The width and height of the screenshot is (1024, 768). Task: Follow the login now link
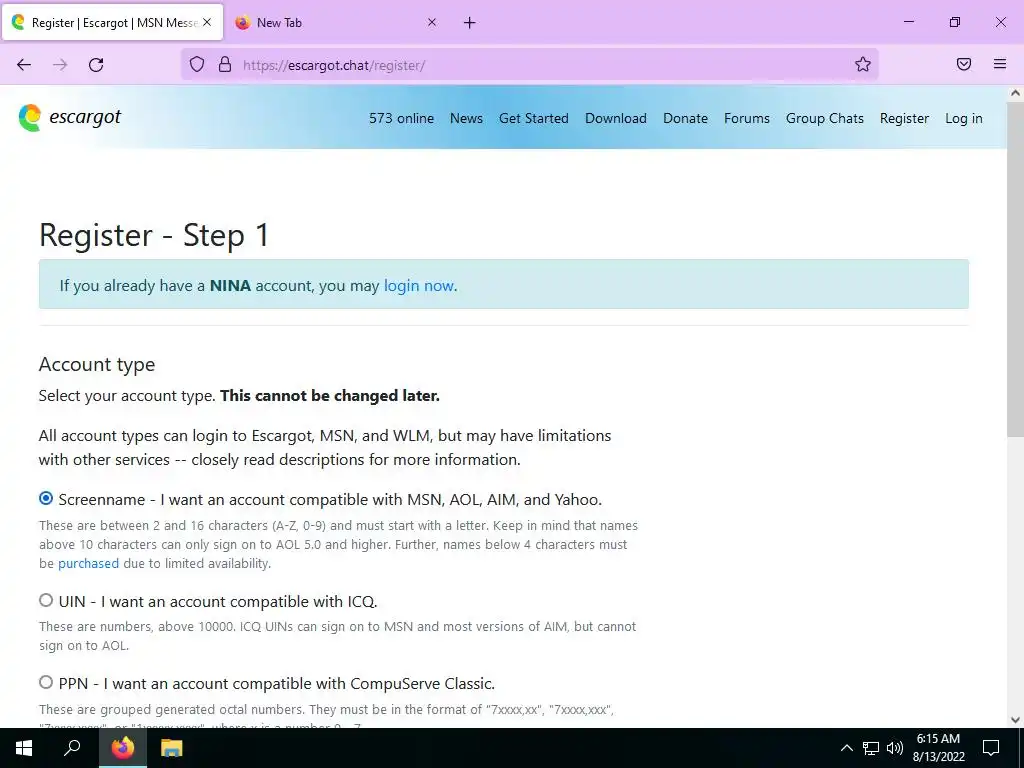pyautogui.click(x=419, y=286)
